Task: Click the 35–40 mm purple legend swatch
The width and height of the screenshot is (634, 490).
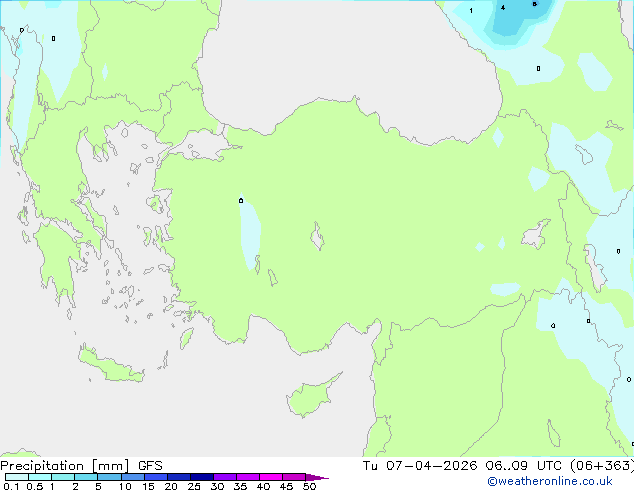Action: tap(248, 477)
